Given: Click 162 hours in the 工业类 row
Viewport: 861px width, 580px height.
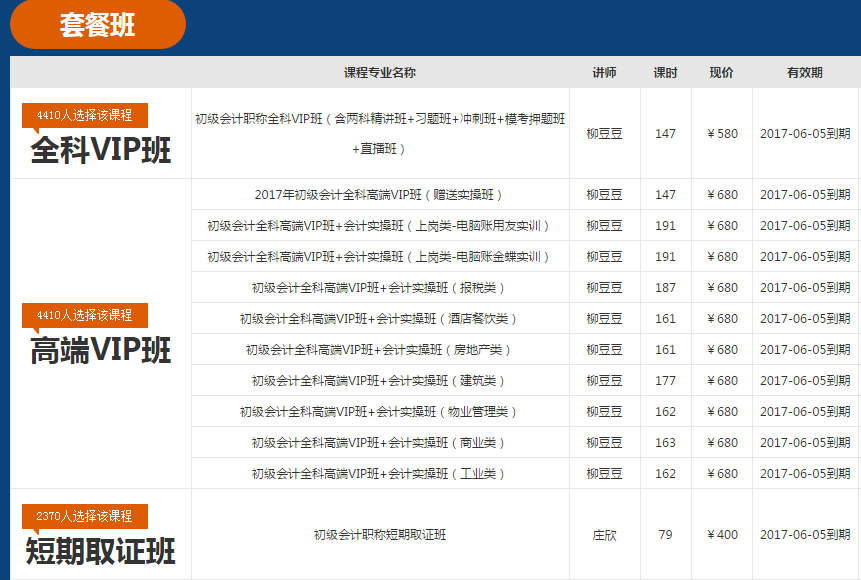Looking at the screenshot, I should (x=666, y=474).
